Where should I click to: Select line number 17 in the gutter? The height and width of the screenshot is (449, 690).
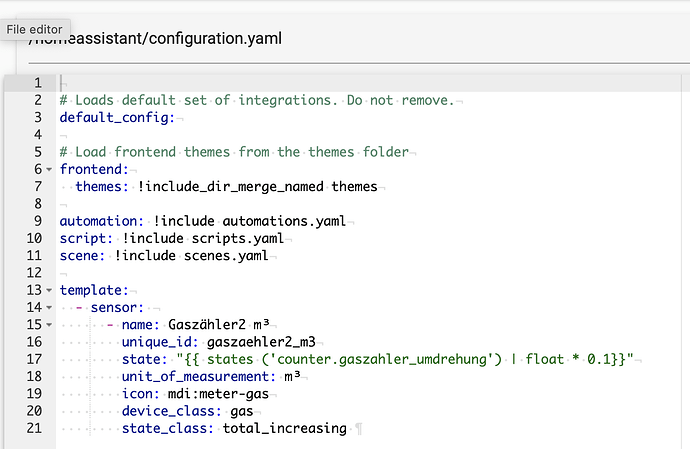34,359
